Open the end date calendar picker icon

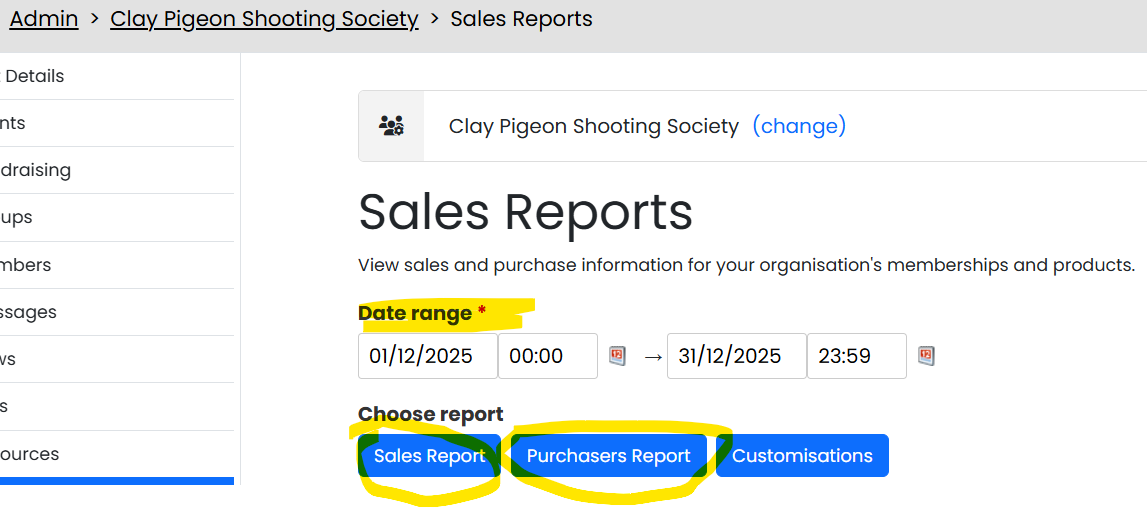point(926,356)
